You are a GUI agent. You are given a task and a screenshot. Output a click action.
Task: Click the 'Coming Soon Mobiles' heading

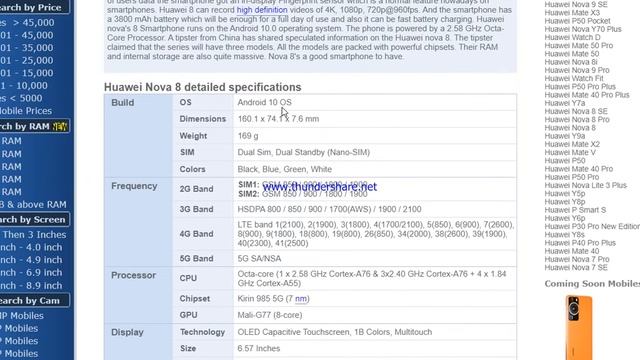pyautogui.click(x=592, y=284)
